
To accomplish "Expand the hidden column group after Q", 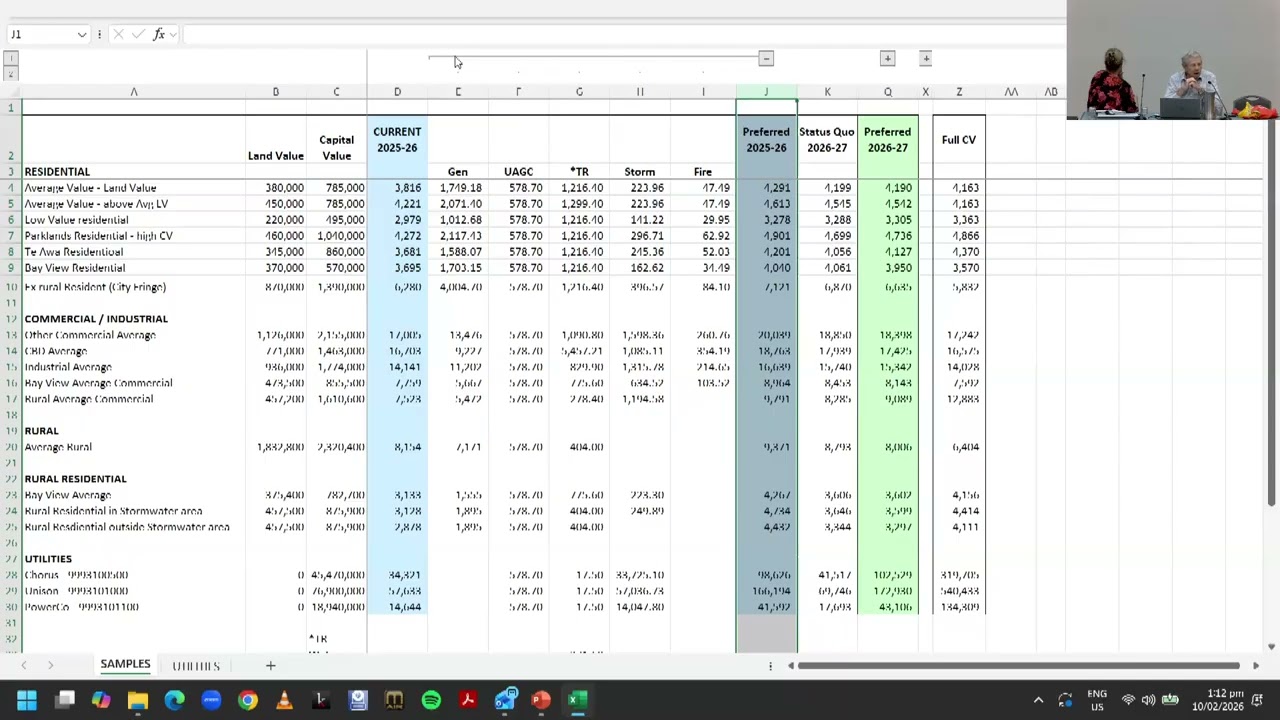I will (x=887, y=59).
